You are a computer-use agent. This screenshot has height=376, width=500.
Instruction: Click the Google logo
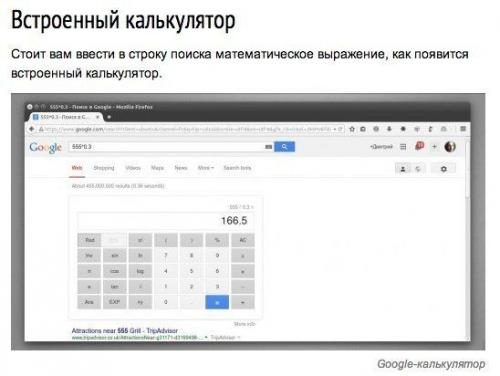point(45,147)
